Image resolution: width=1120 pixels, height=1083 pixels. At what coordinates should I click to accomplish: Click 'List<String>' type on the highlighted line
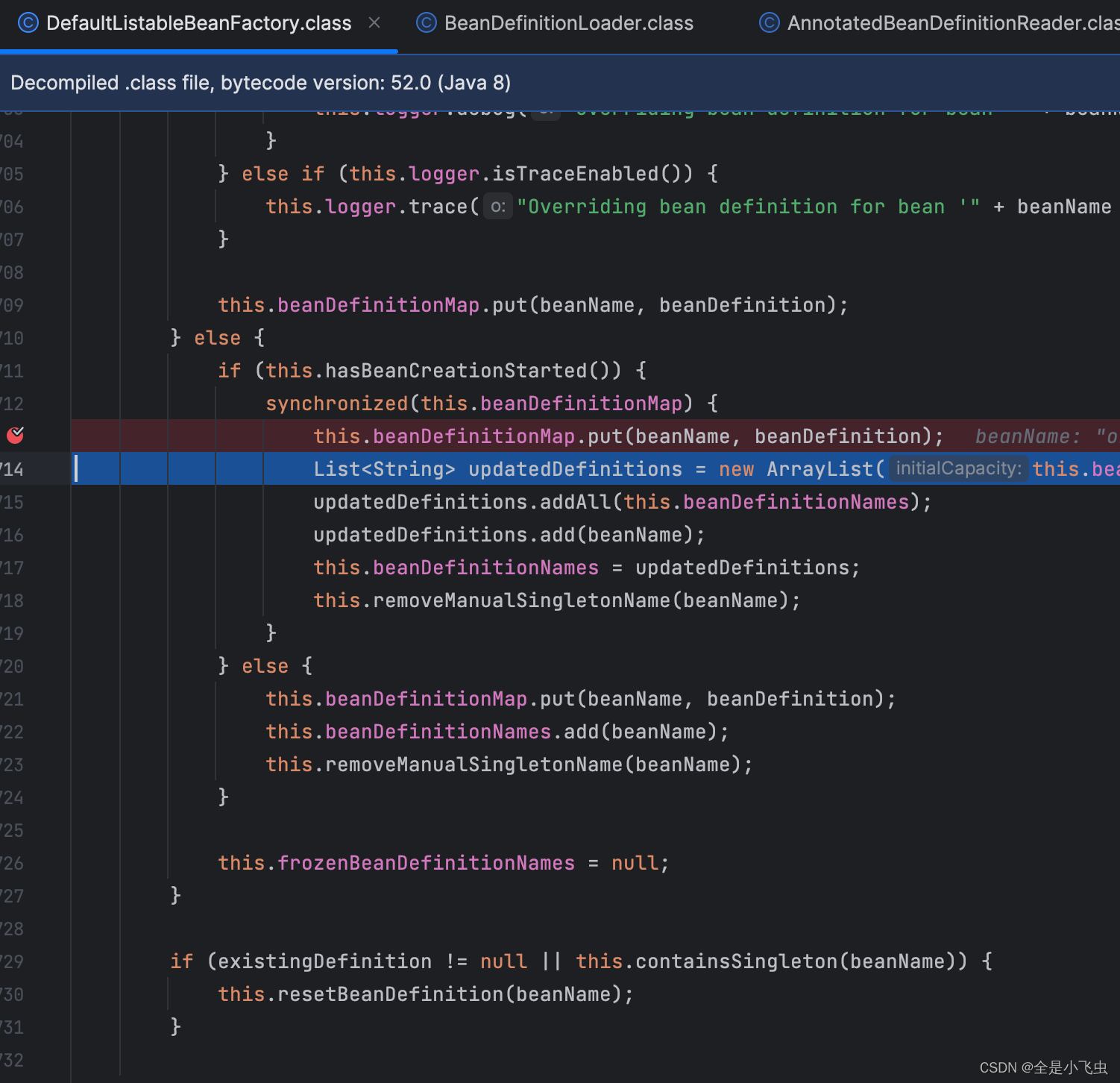coord(384,469)
